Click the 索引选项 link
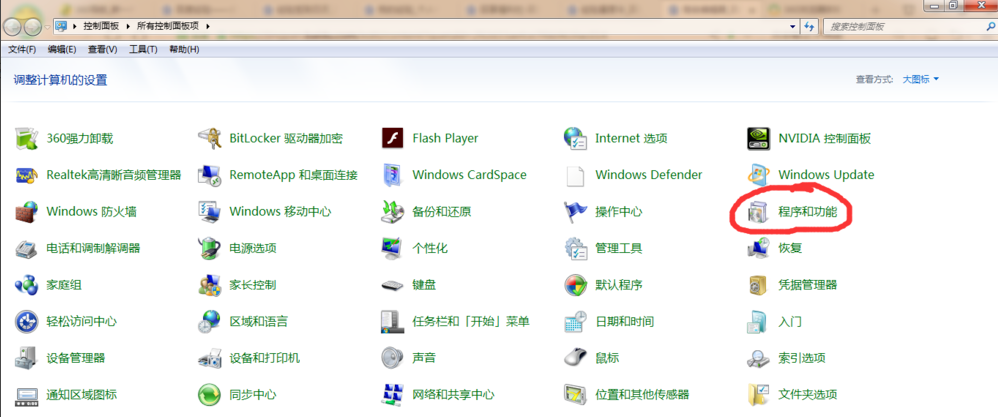 802,358
